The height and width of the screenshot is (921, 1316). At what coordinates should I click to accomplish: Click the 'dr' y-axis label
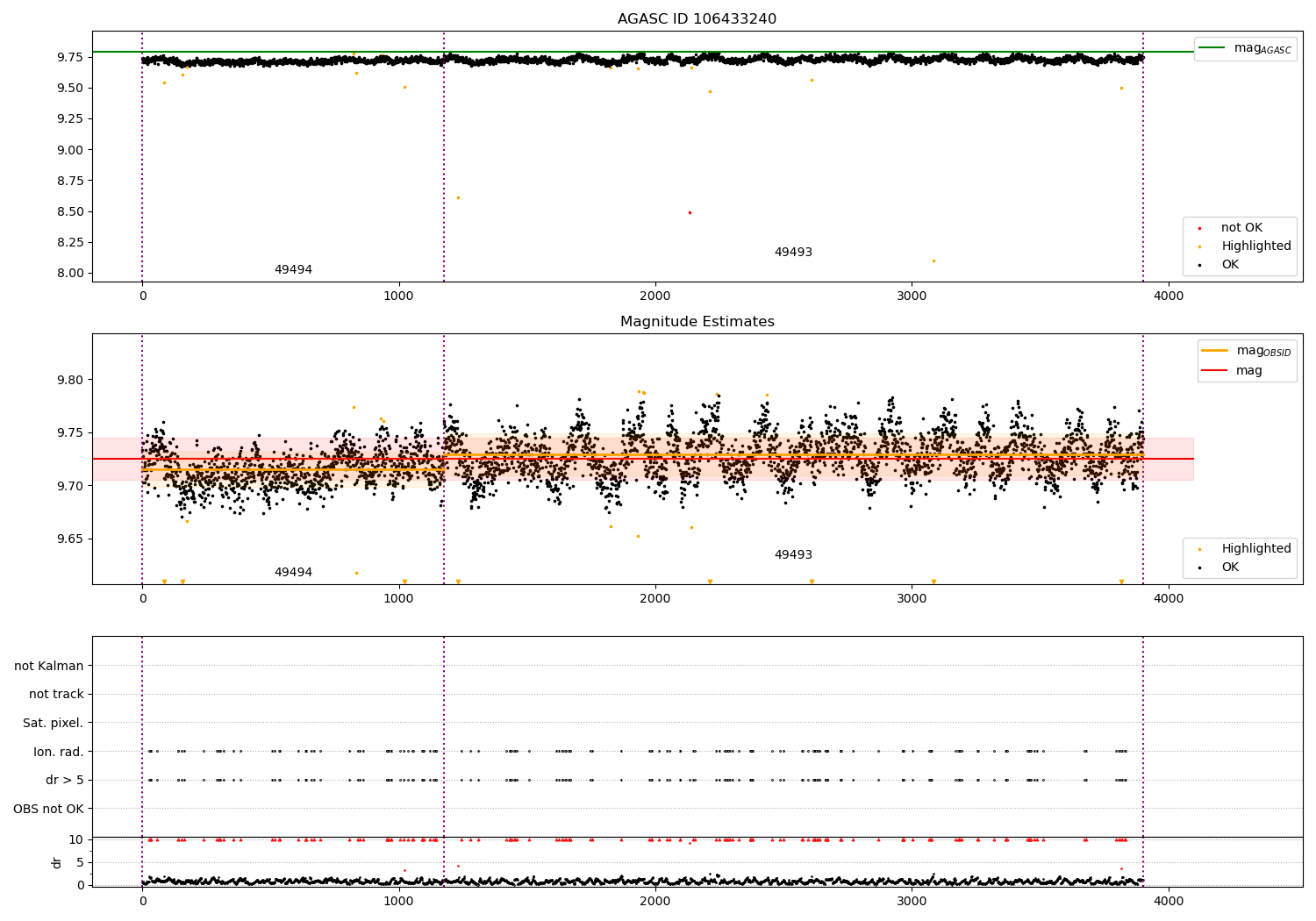pyautogui.click(x=57, y=862)
